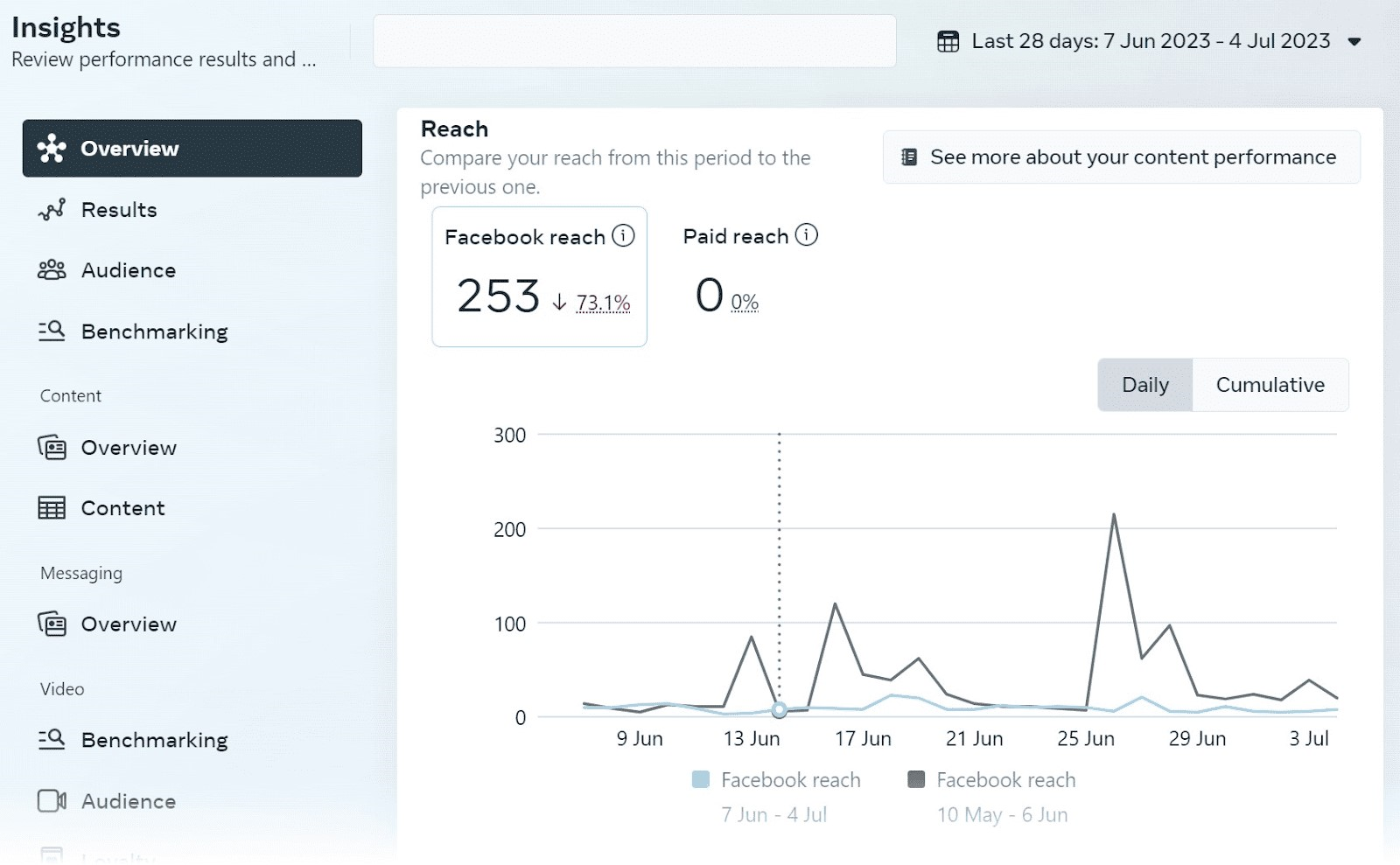Click the Paid reach info icon
Viewport: 1400px width, 865px height.
click(x=806, y=234)
